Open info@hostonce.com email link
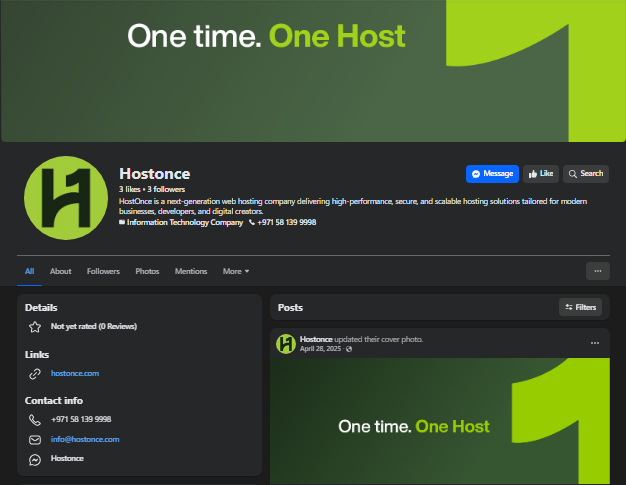 tap(85, 439)
